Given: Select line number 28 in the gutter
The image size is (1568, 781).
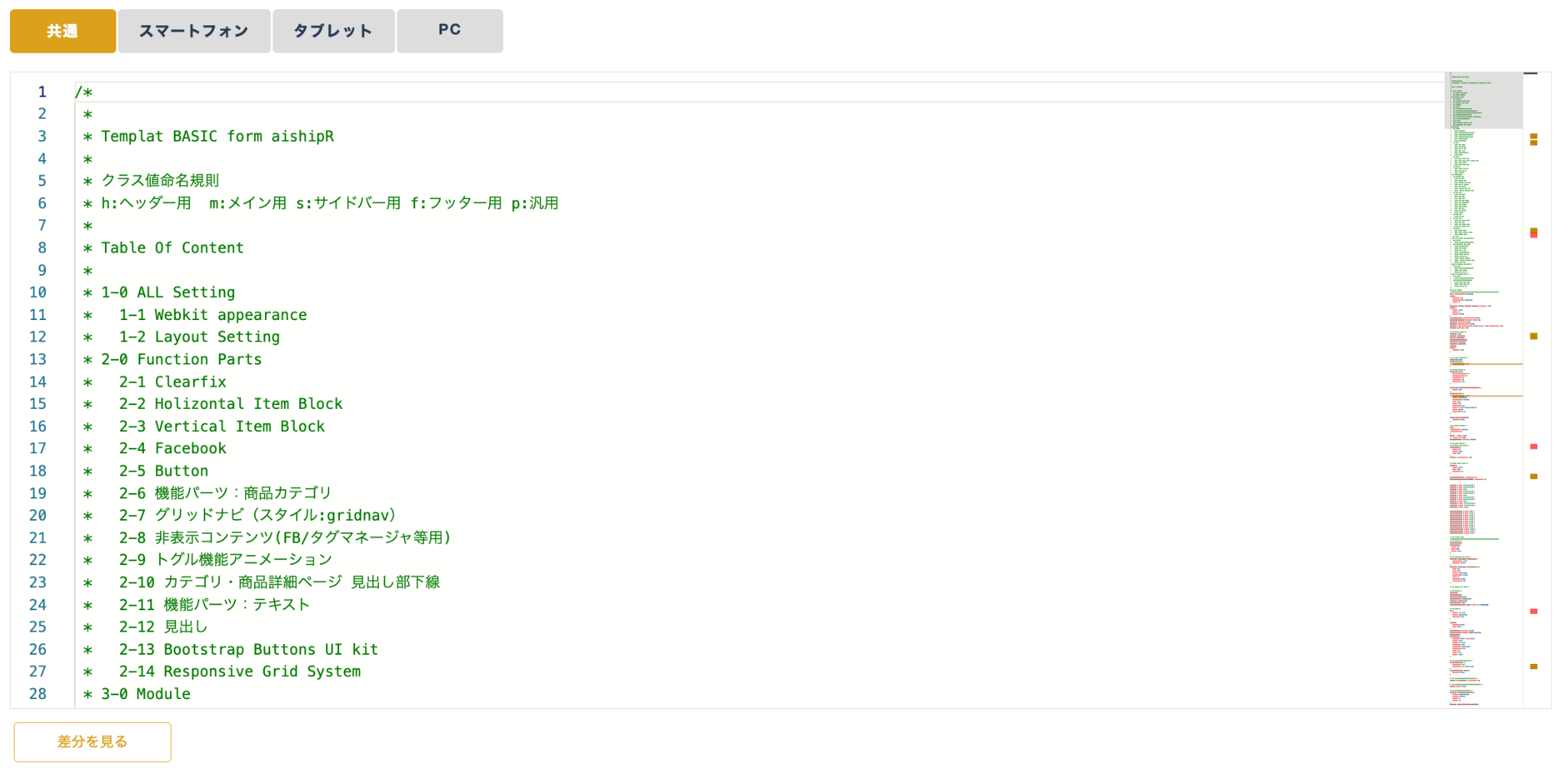Looking at the screenshot, I should click(x=38, y=694).
